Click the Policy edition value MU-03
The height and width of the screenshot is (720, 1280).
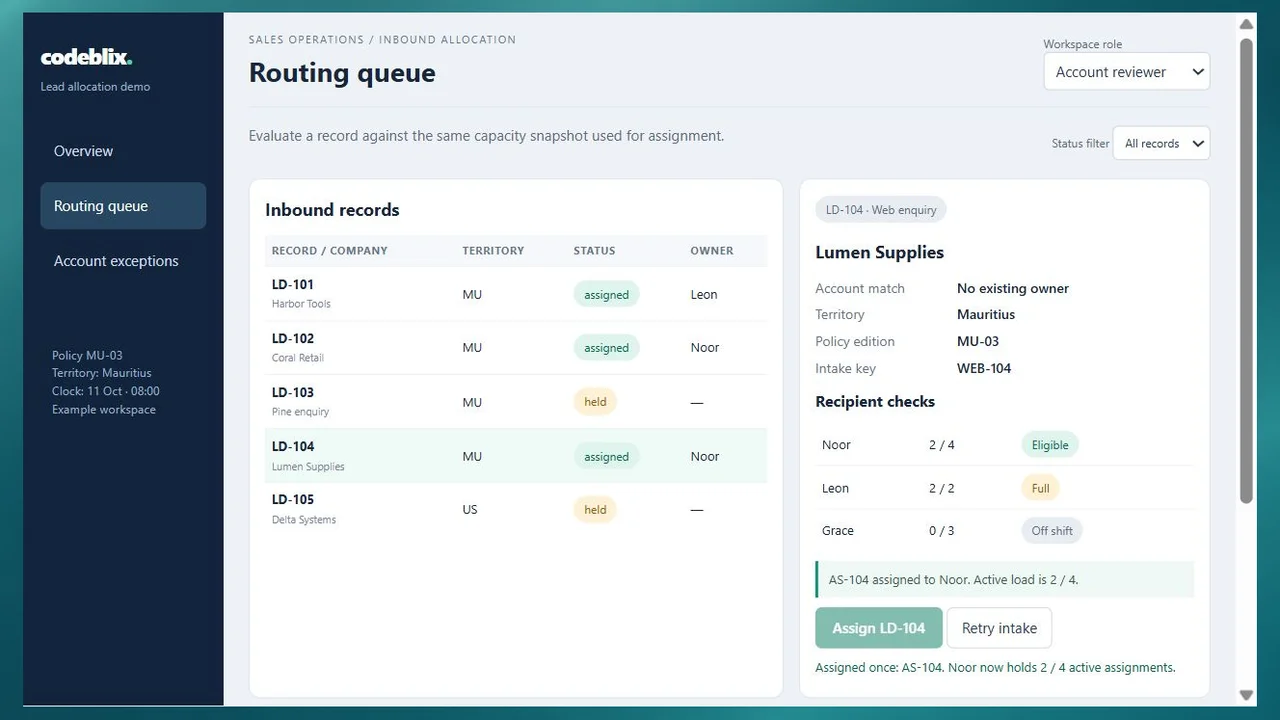point(978,341)
